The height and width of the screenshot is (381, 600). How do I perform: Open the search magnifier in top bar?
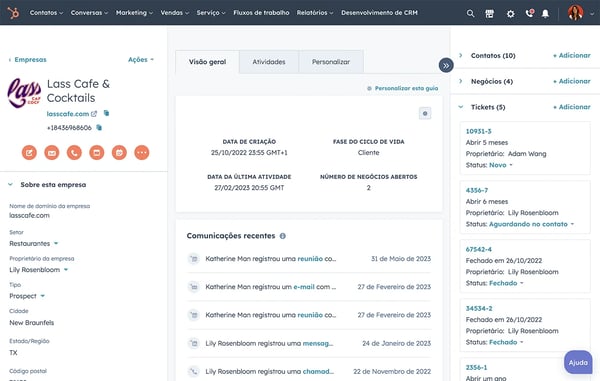pos(470,13)
